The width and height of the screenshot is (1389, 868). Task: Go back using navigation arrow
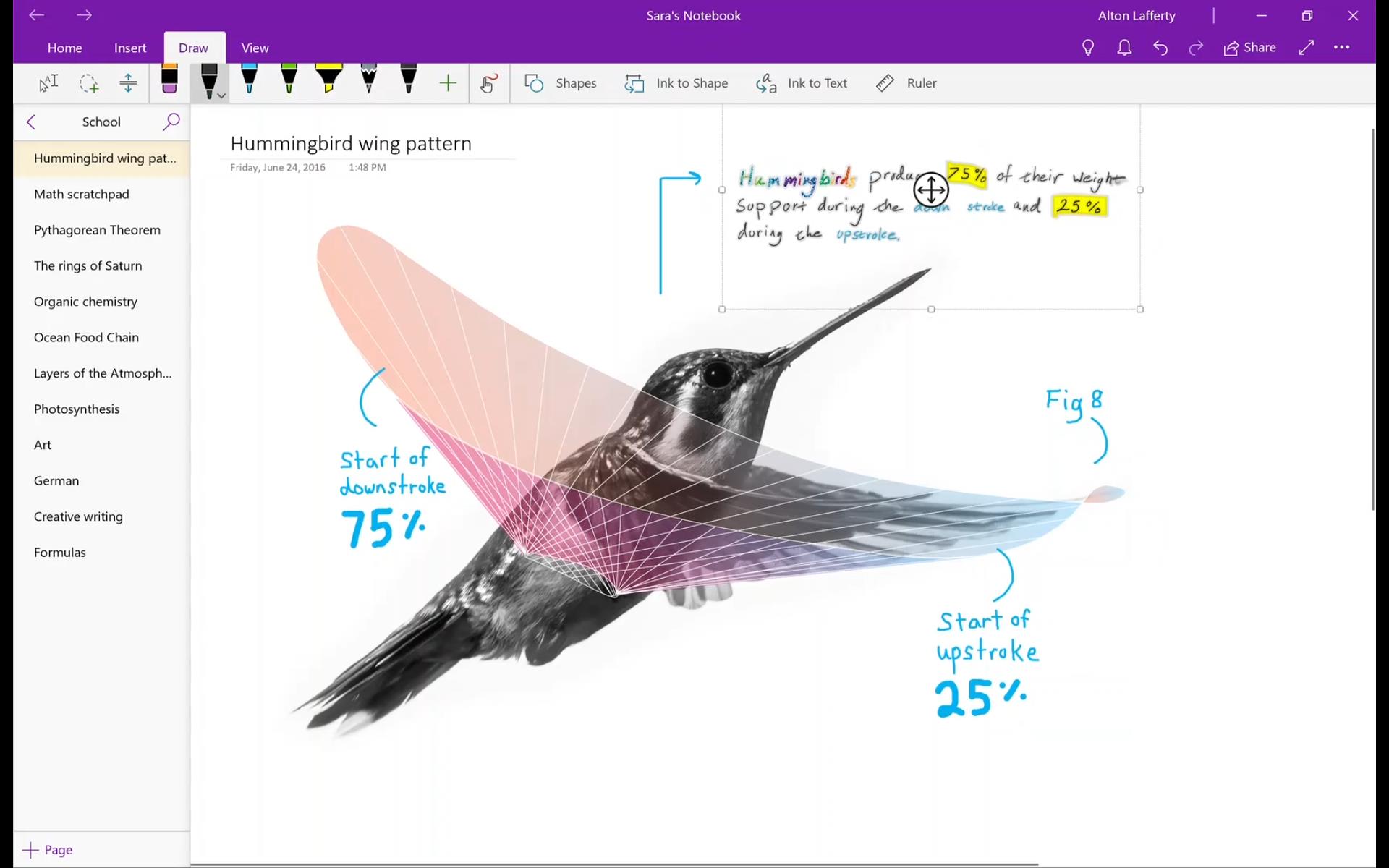tap(36, 15)
